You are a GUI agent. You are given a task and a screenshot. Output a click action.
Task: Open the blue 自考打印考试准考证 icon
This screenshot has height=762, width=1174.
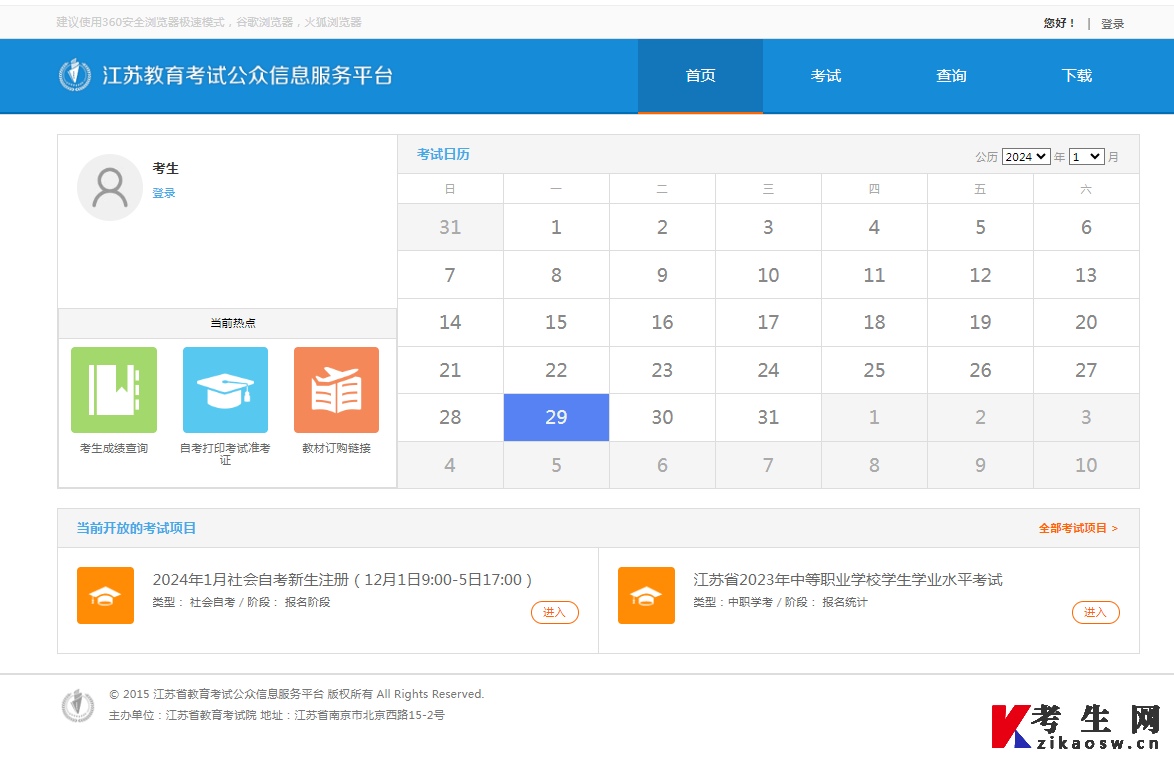coord(225,390)
